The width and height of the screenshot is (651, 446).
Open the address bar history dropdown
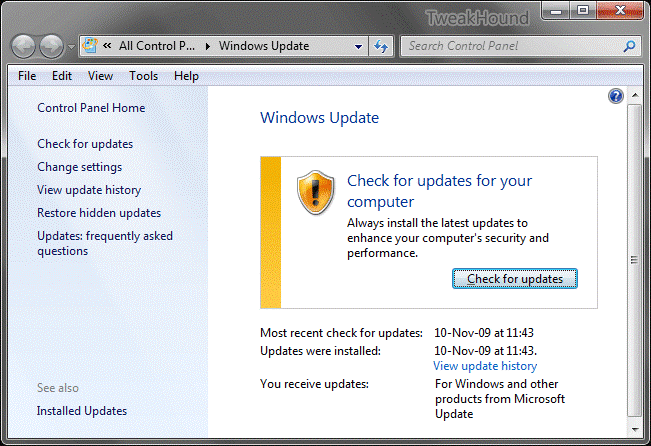click(358, 47)
